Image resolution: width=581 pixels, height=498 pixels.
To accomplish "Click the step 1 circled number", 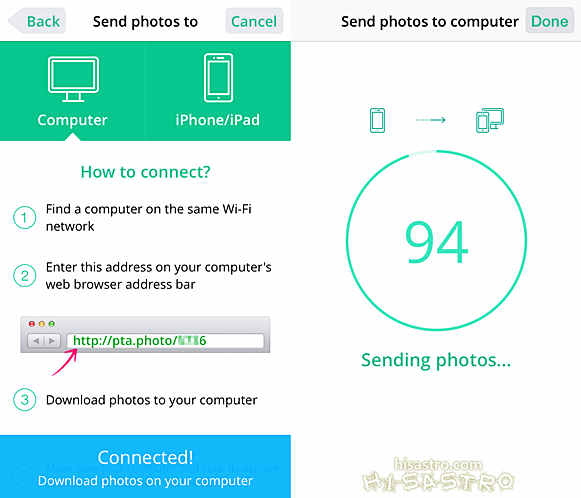I will (x=24, y=218).
